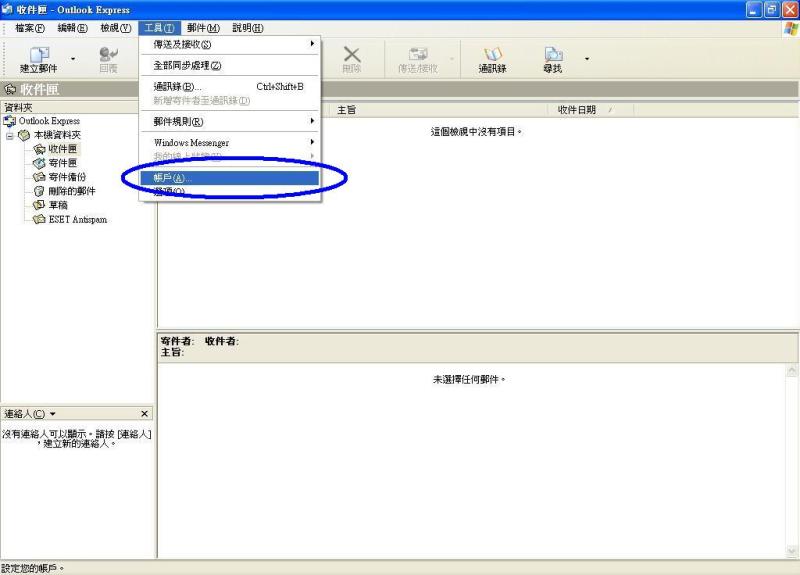Click the ESET Antispam folder icon
The width and height of the screenshot is (800, 575).
pos(39,219)
